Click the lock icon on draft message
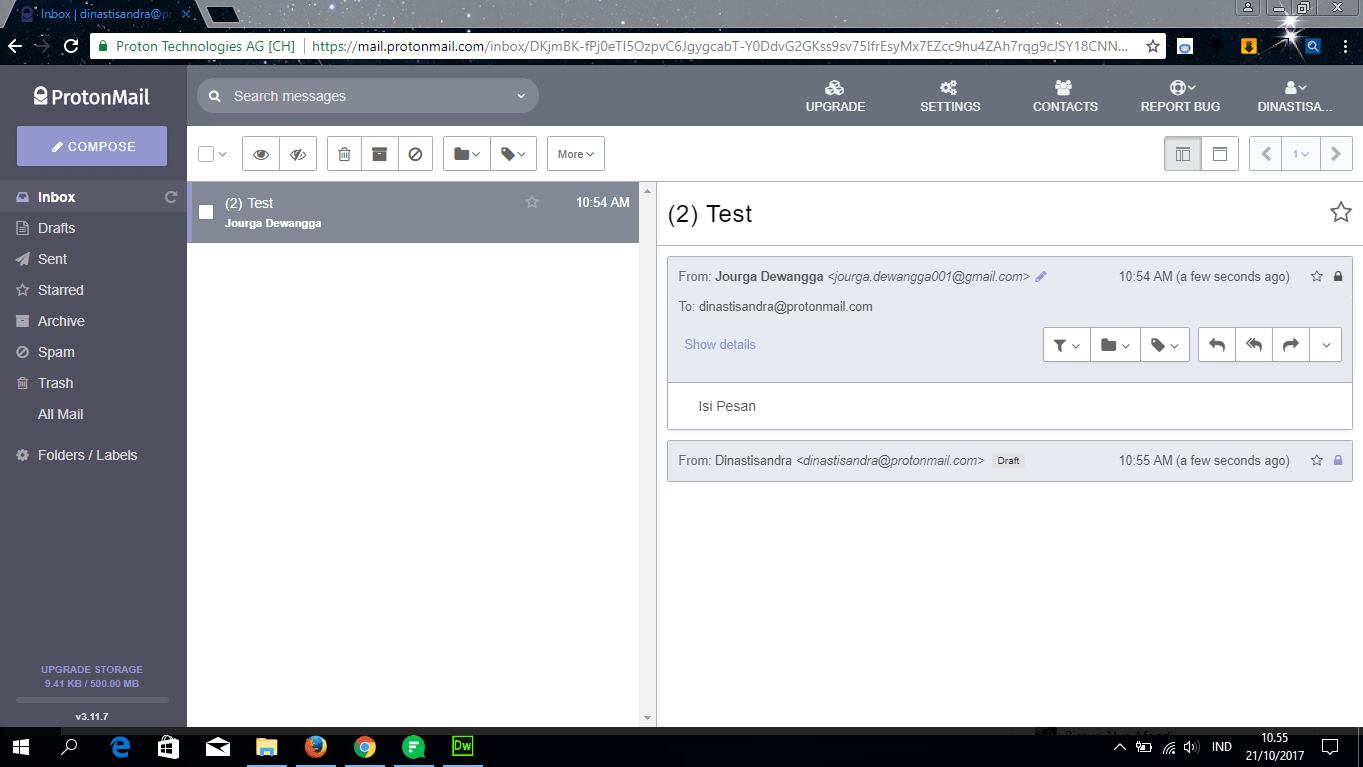This screenshot has height=767, width=1363. click(1338, 460)
